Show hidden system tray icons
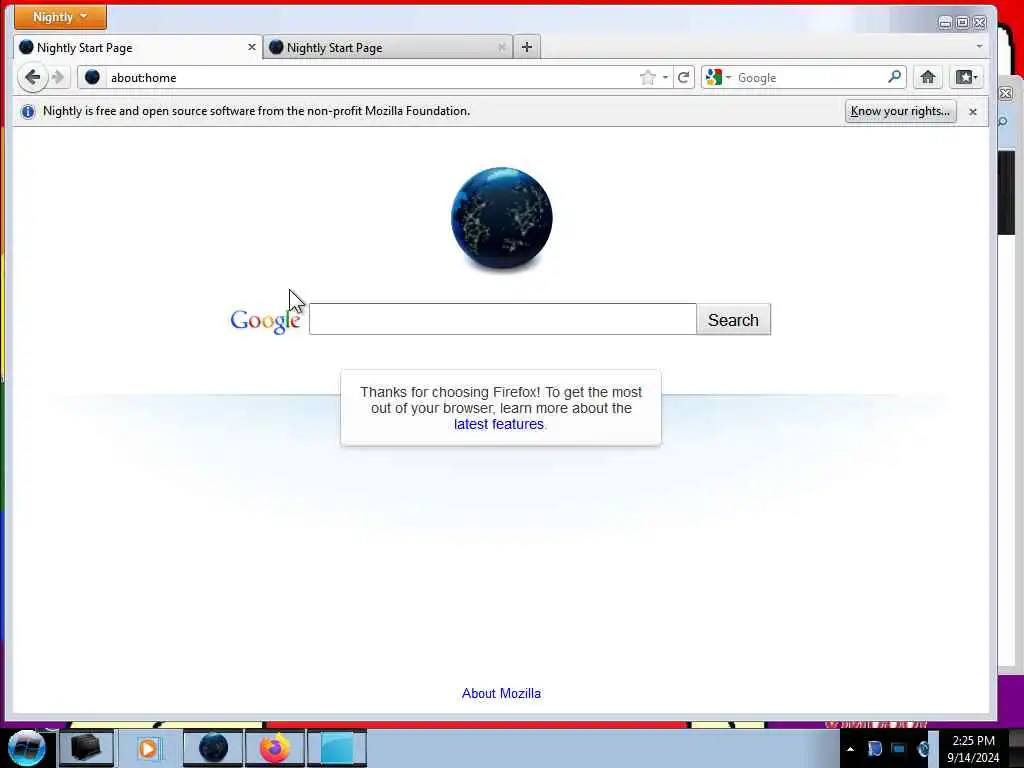The width and height of the screenshot is (1024, 768). pos(850,749)
